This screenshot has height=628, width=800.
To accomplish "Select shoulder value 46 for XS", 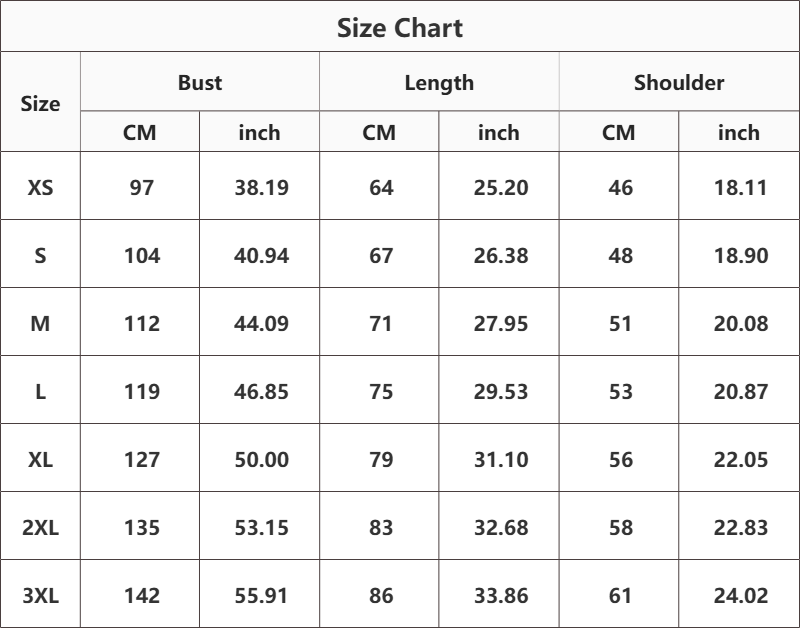I will click(x=620, y=187).
